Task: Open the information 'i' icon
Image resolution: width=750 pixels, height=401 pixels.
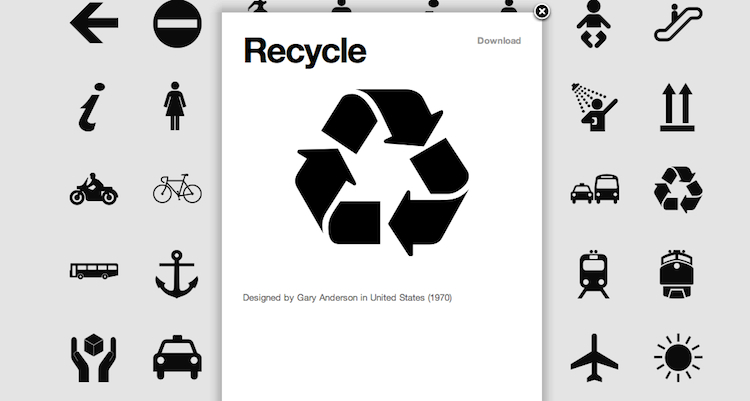Action: click(91, 106)
